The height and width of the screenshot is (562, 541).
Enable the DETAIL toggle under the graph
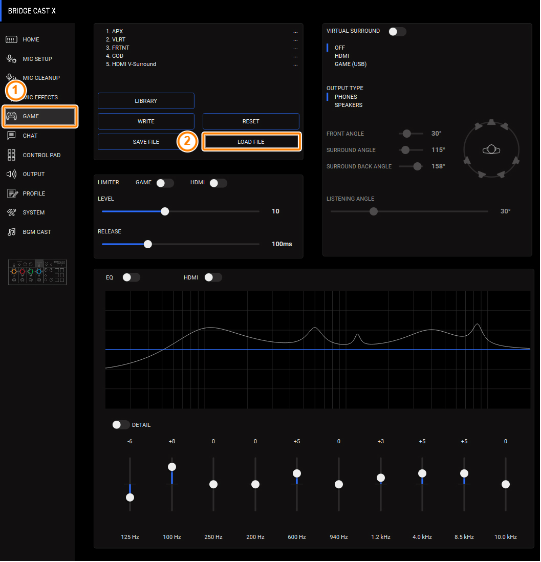(120, 425)
